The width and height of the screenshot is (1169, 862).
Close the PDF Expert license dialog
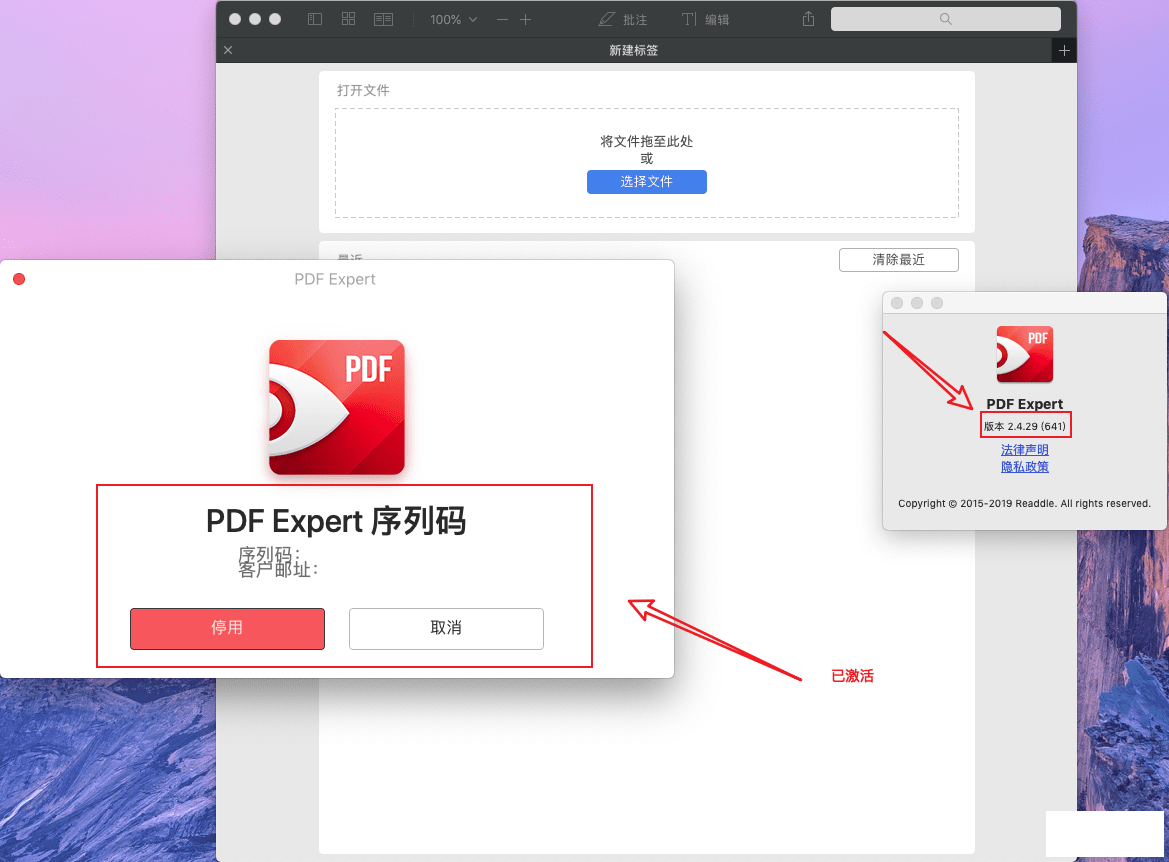click(x=19, y=279)
